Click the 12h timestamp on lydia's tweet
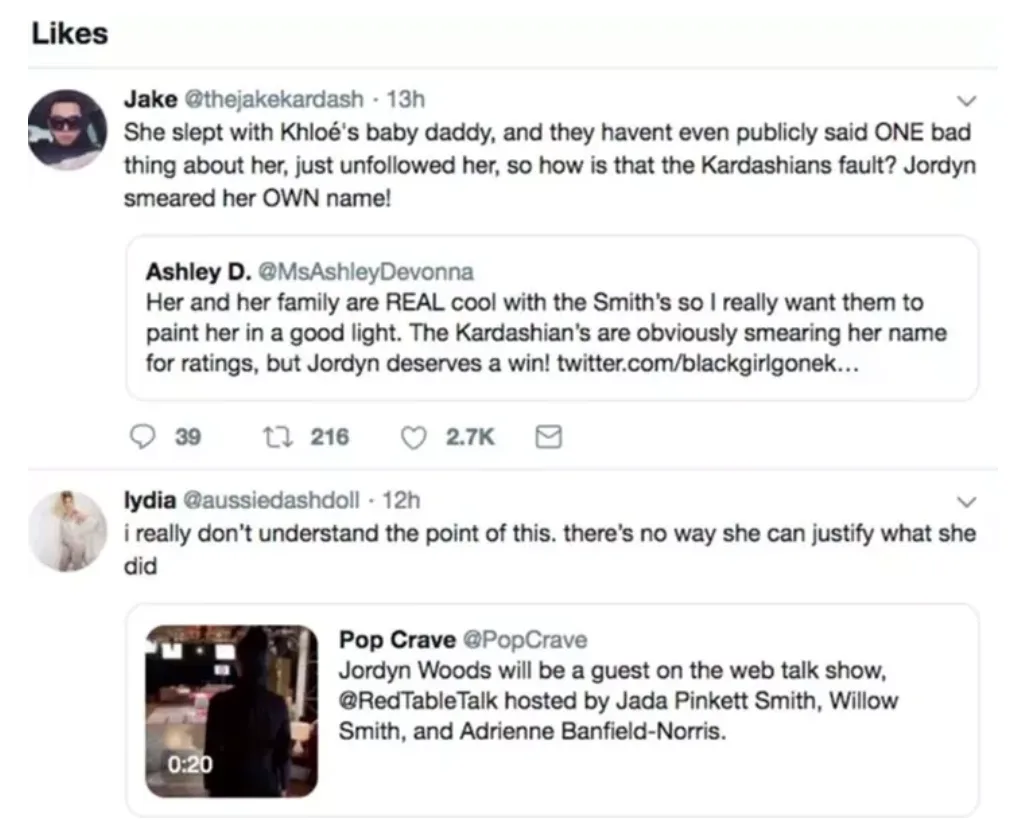 [401, 500]
